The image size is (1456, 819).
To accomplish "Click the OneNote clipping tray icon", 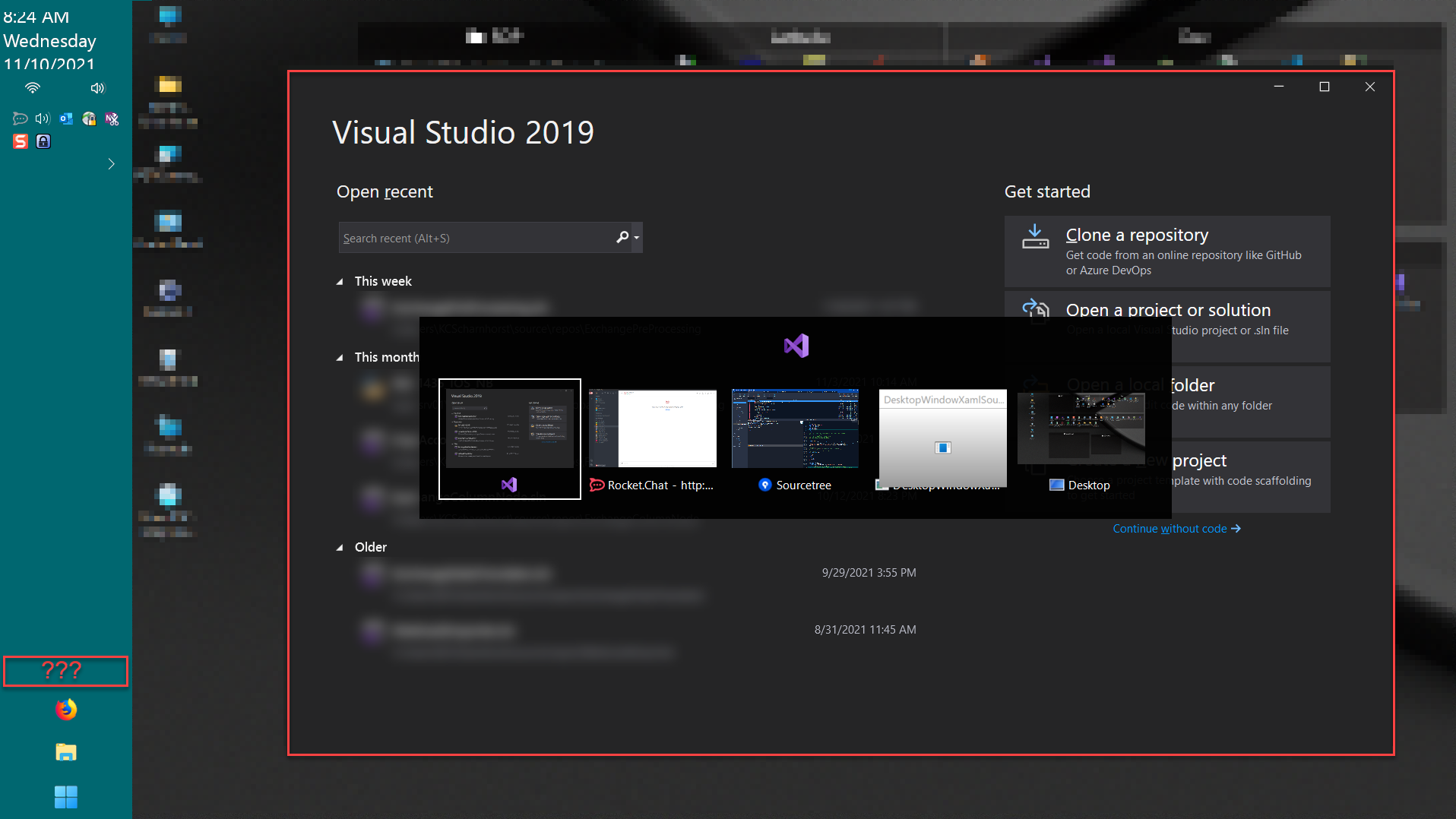I will click(112, 119).
